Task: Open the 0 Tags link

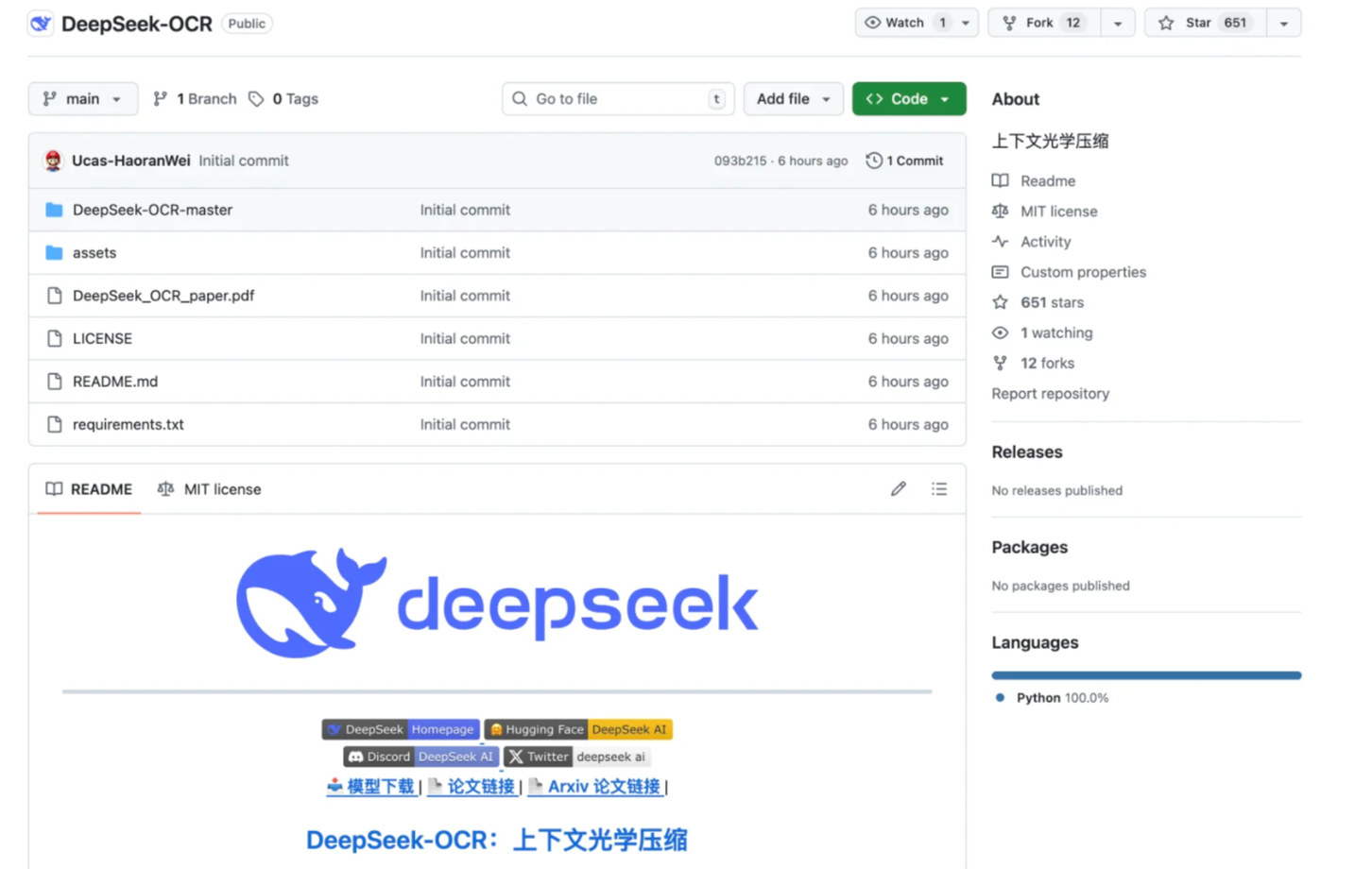Action: (283, 99)
